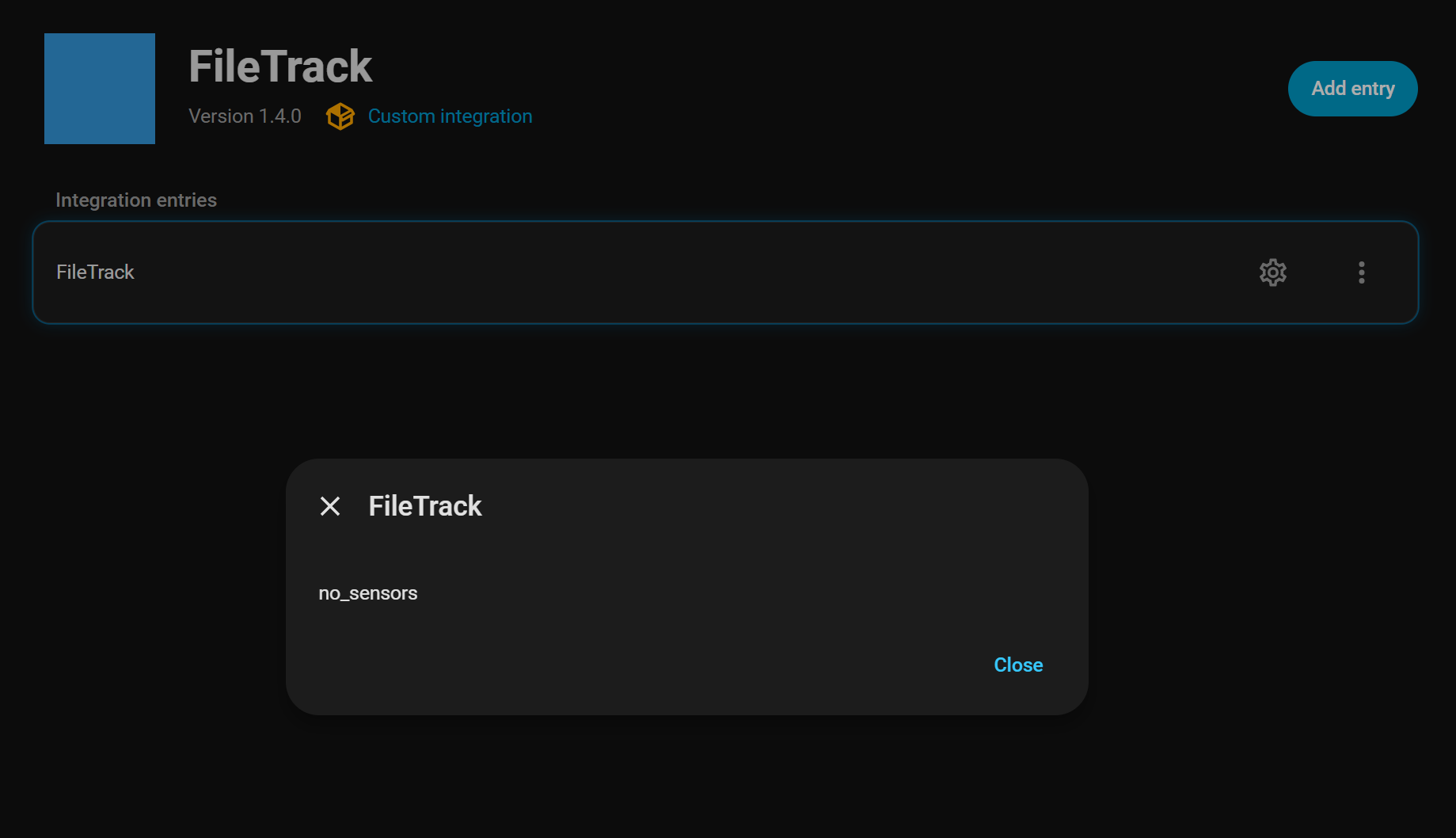Open the Custom integration link
Image resolution: width=1456 pixels, height=838 pixels.
pos(450,116)
